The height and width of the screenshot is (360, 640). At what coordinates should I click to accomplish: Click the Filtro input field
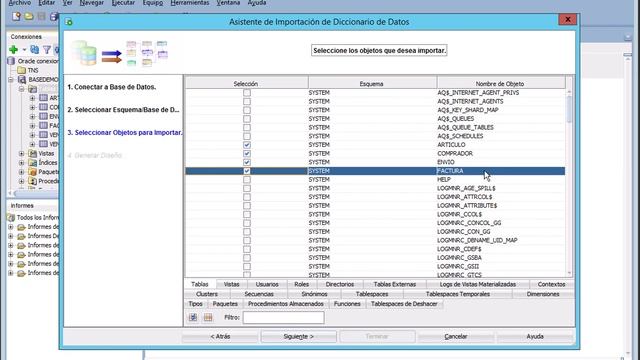pos(284,317)
